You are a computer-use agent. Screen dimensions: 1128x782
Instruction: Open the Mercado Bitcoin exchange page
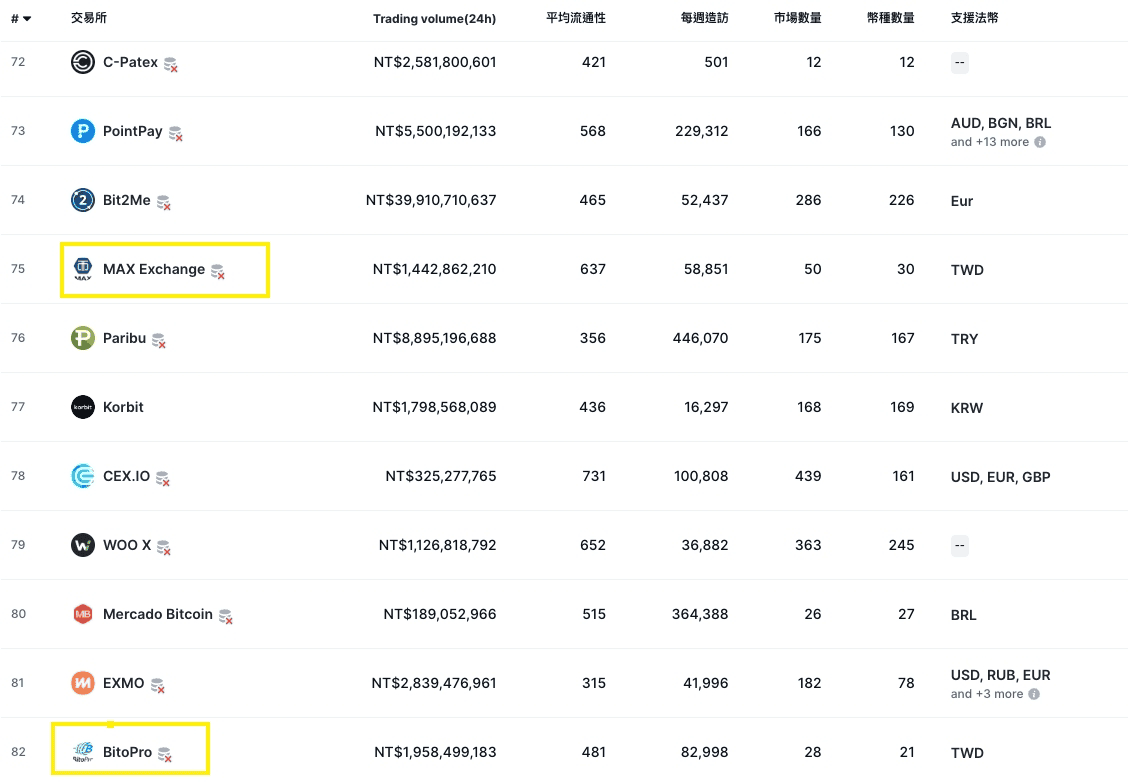[x=158, y=614]
